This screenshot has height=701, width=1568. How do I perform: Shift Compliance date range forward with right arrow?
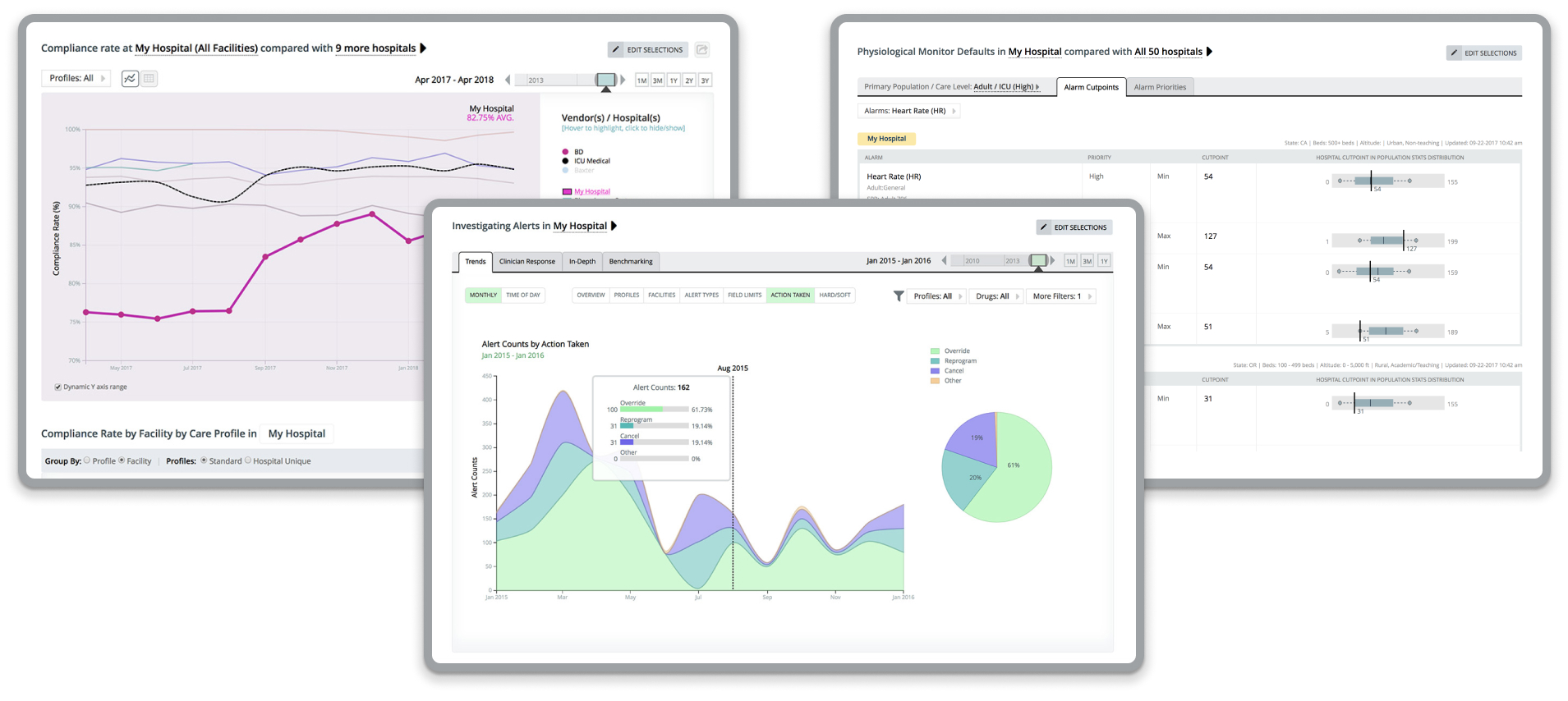pyautogui.click(x=623, y=80)
